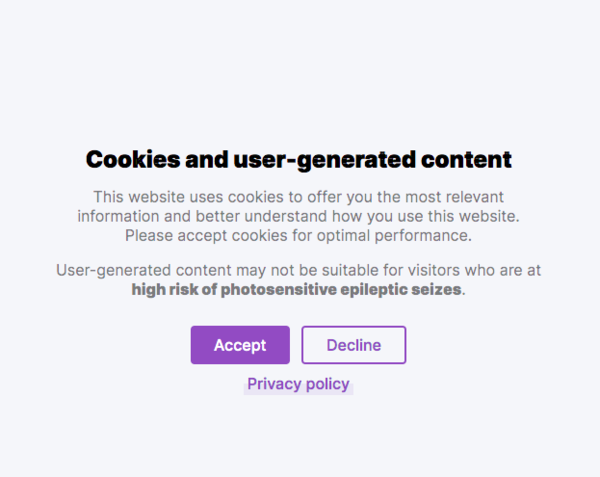Open the Privacy policy link
The image size is (600, 477).
tap(298, 384)
